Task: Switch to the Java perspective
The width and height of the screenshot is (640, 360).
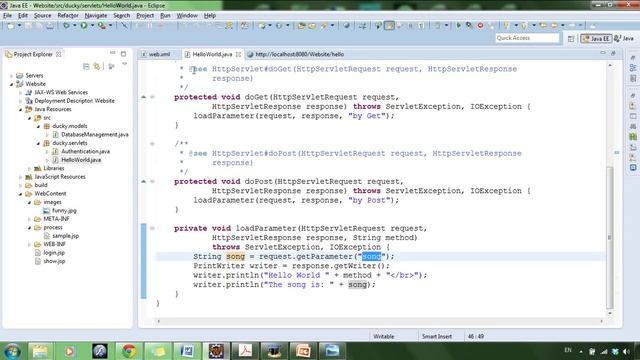Action: coord(624,38)
